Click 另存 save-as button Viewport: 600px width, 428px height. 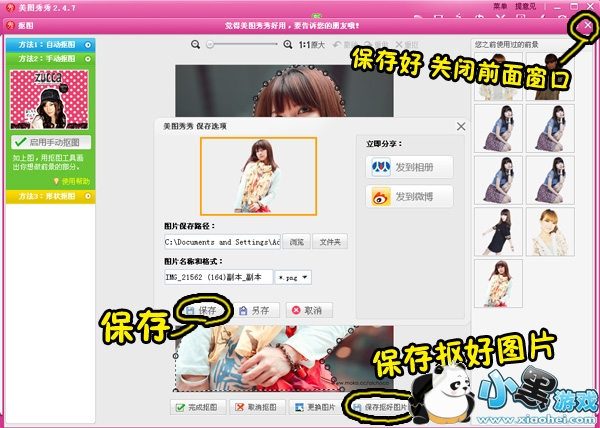pyautogui.click(x=256, y=310)
